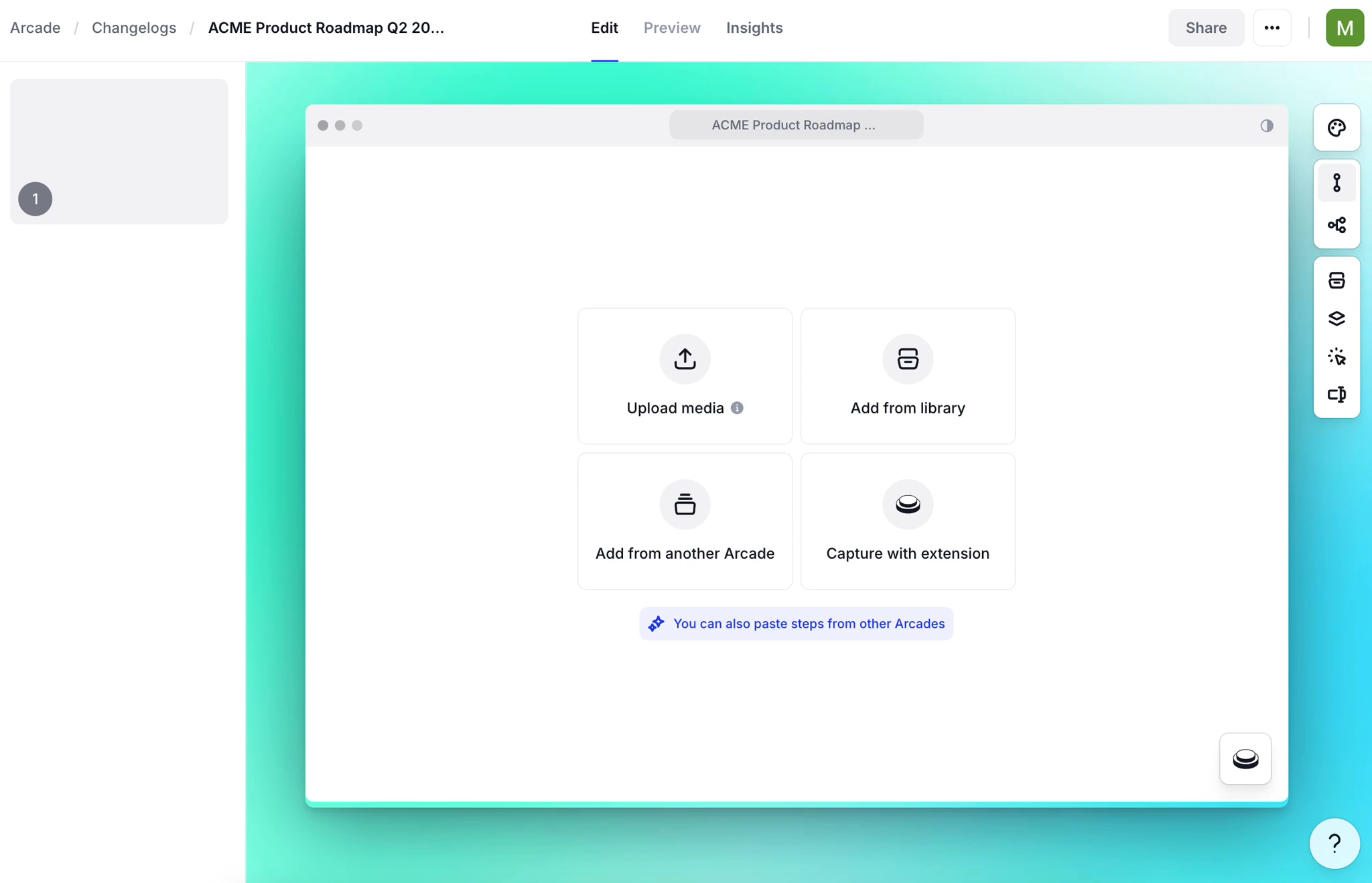This screenshot has width=1372, height=883.
Task: Select the cursor click effects icon
Action: [x=1336, y=356]
